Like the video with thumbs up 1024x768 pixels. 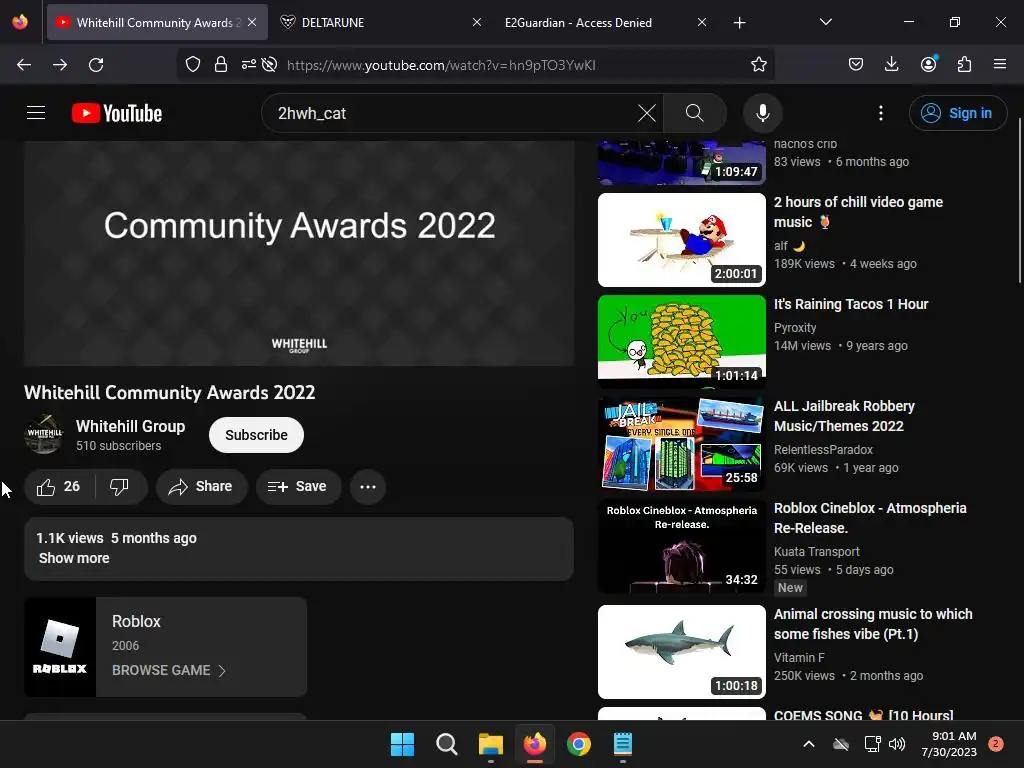coord(59,487)
